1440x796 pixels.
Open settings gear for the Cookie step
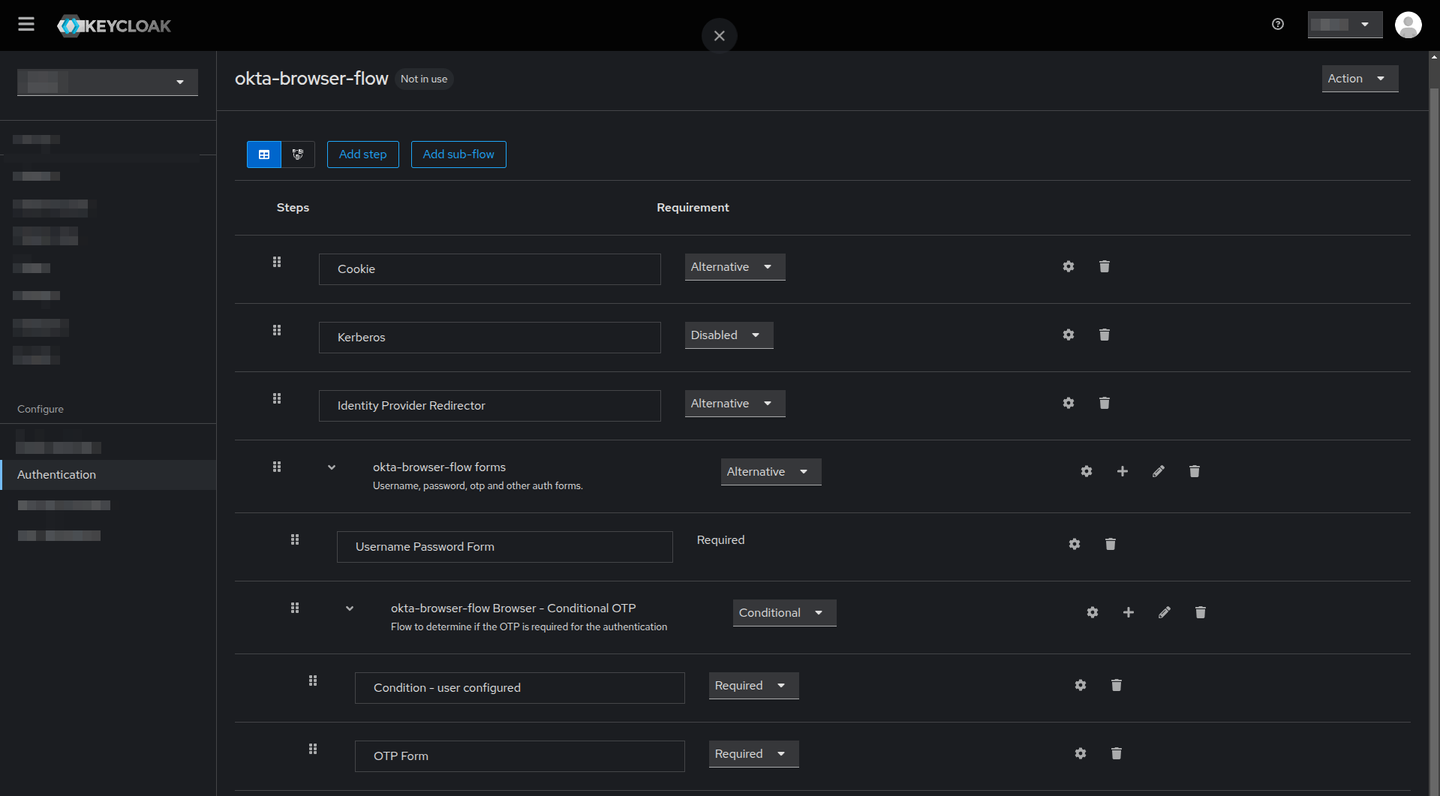point(1068,266)
